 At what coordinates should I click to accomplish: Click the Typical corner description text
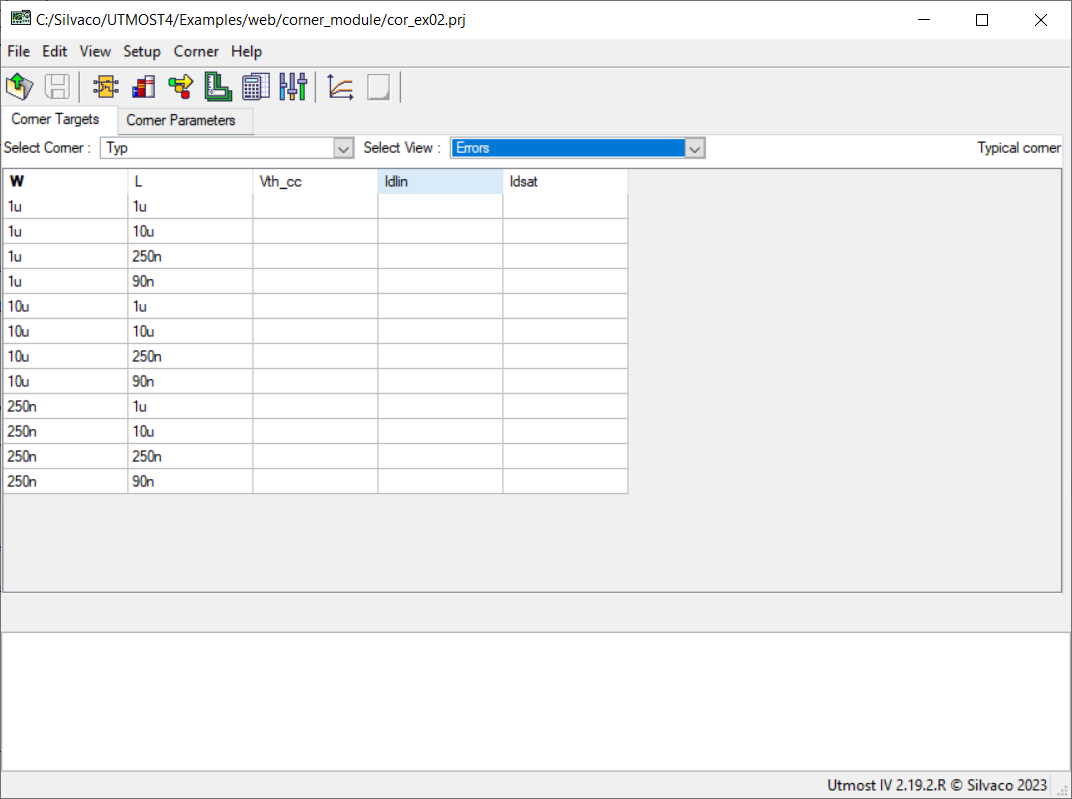click(x=1019, y=148)
